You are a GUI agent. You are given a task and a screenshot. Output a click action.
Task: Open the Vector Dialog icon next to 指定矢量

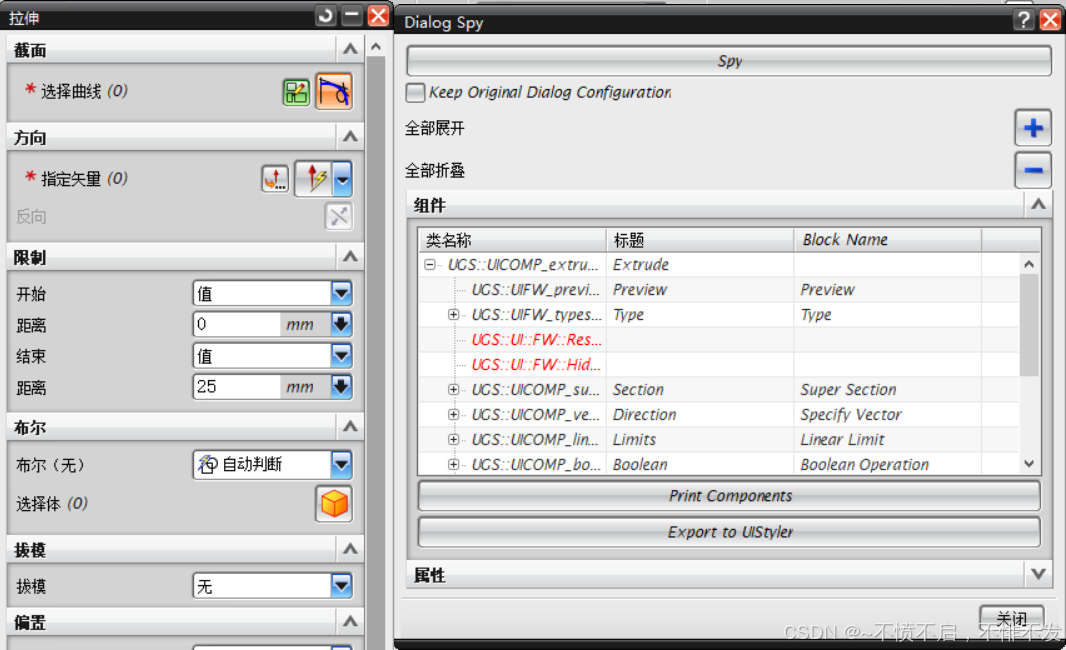click(275, 178)
